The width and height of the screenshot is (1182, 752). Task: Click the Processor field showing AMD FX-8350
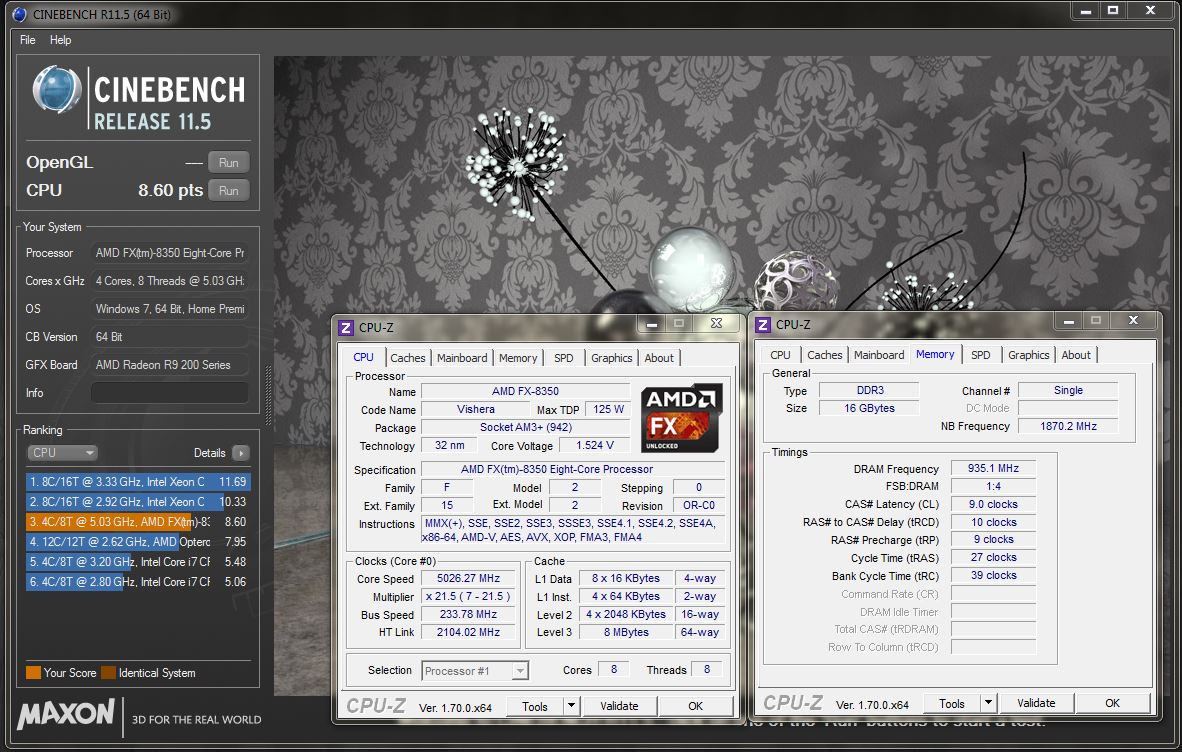pos(170,253)
